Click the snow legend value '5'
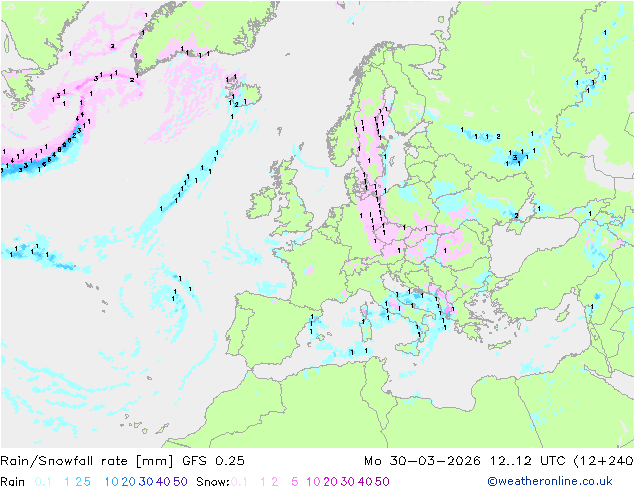Viewport: 634px width, 490px height. pos(295,482)
